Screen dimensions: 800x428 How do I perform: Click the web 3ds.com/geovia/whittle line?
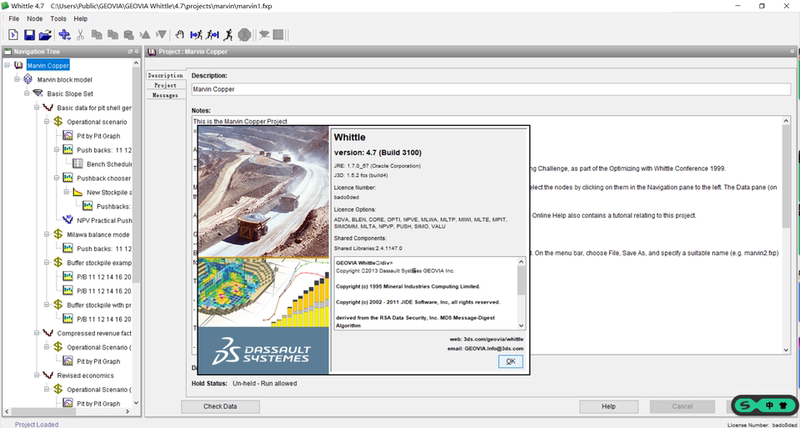coord(486,339)
